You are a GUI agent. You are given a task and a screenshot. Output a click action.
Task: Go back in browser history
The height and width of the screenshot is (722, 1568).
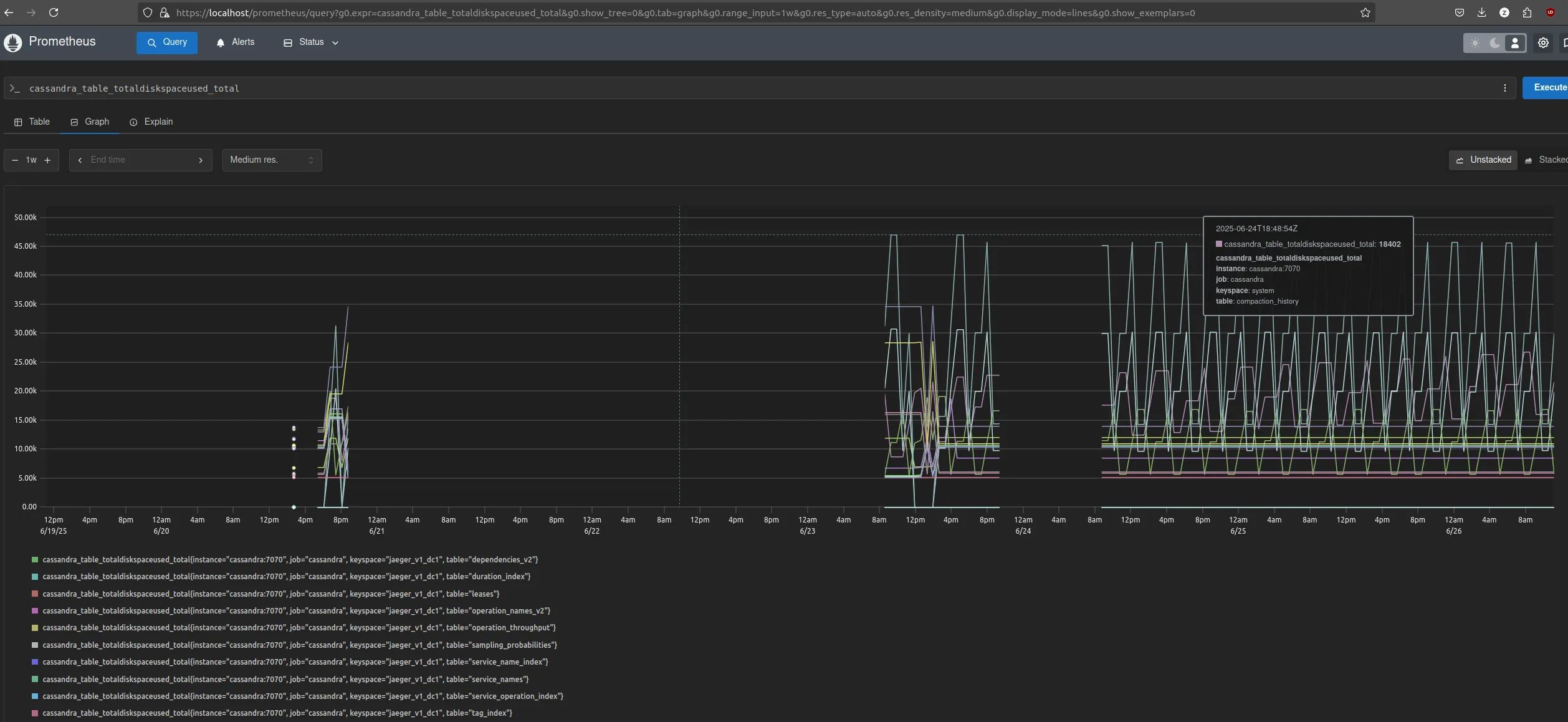(x=9, y=12)
